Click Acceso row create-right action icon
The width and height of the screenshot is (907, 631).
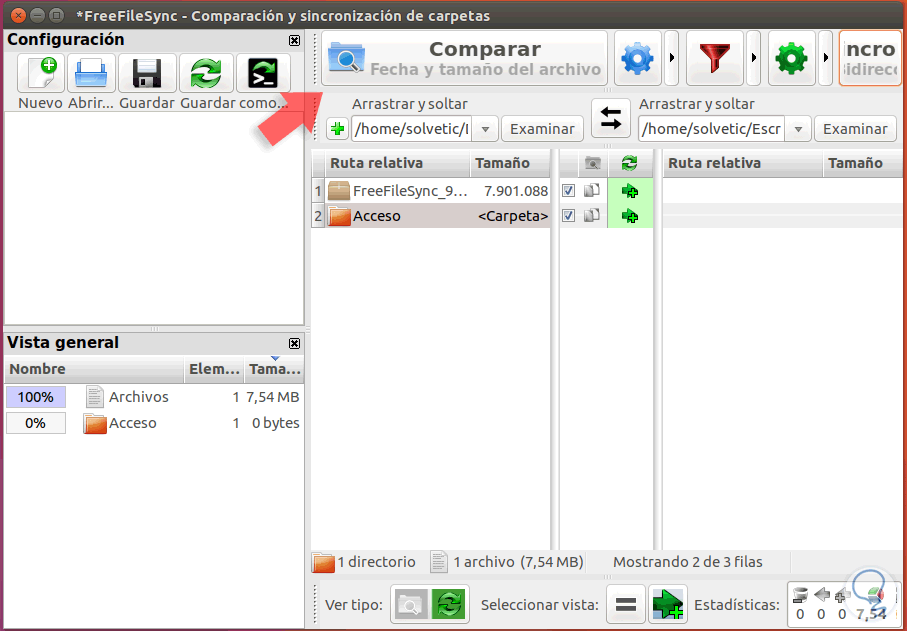[629, 216]
